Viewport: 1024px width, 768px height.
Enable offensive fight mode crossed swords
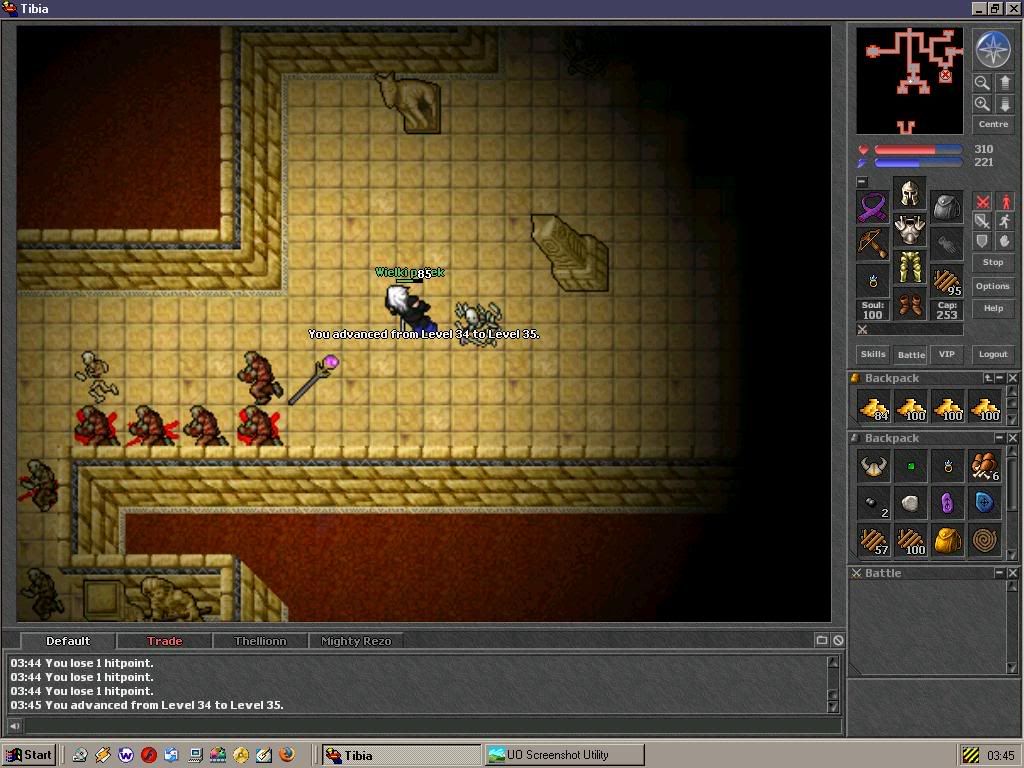(982, 202)
